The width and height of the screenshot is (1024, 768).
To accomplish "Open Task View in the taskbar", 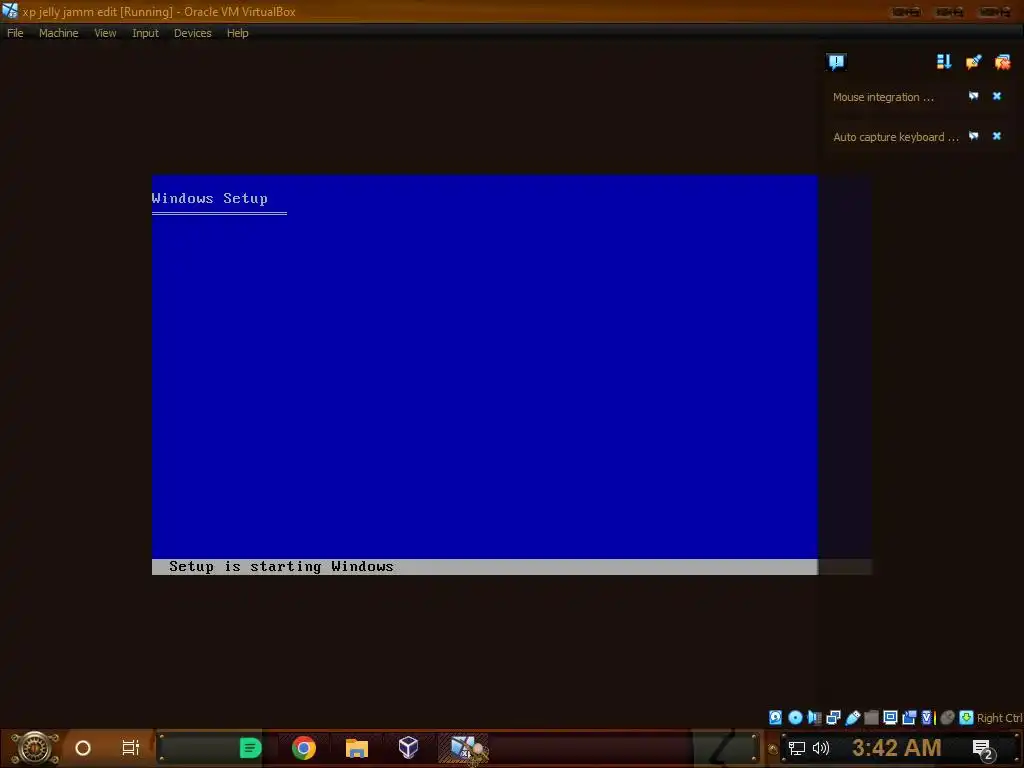I will click(131, 748).
